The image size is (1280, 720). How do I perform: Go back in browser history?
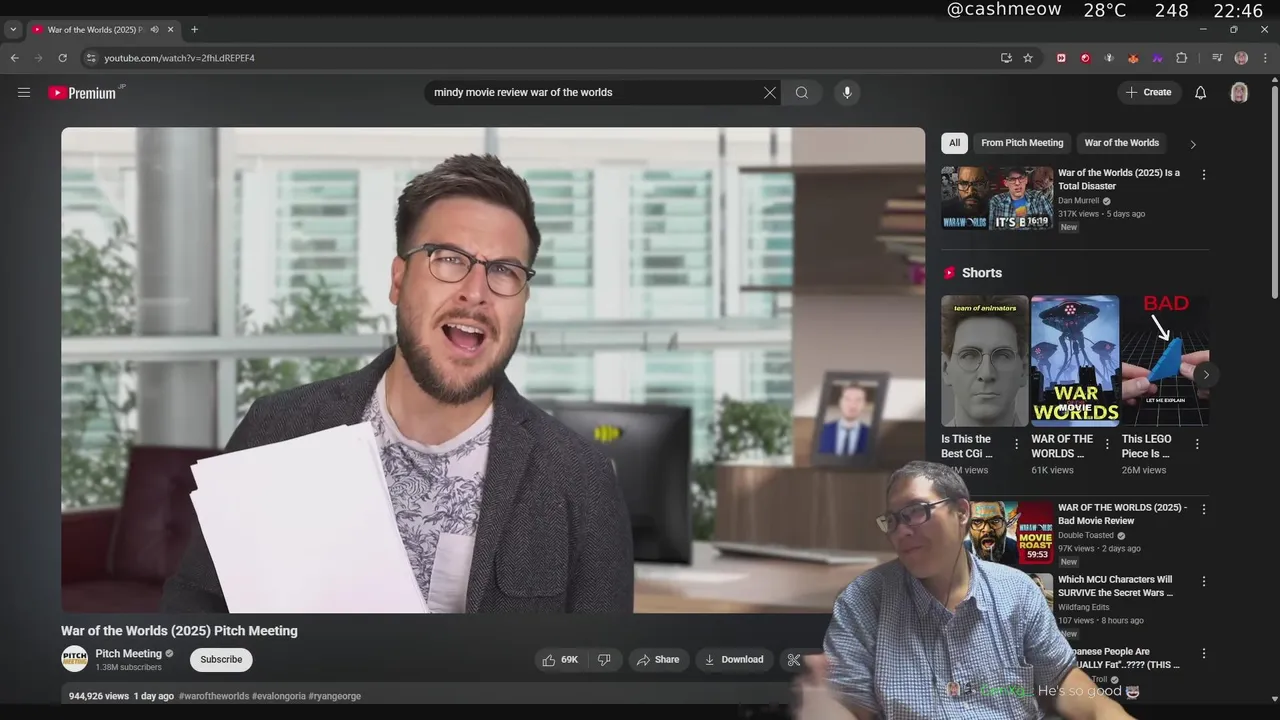[15, 58]
